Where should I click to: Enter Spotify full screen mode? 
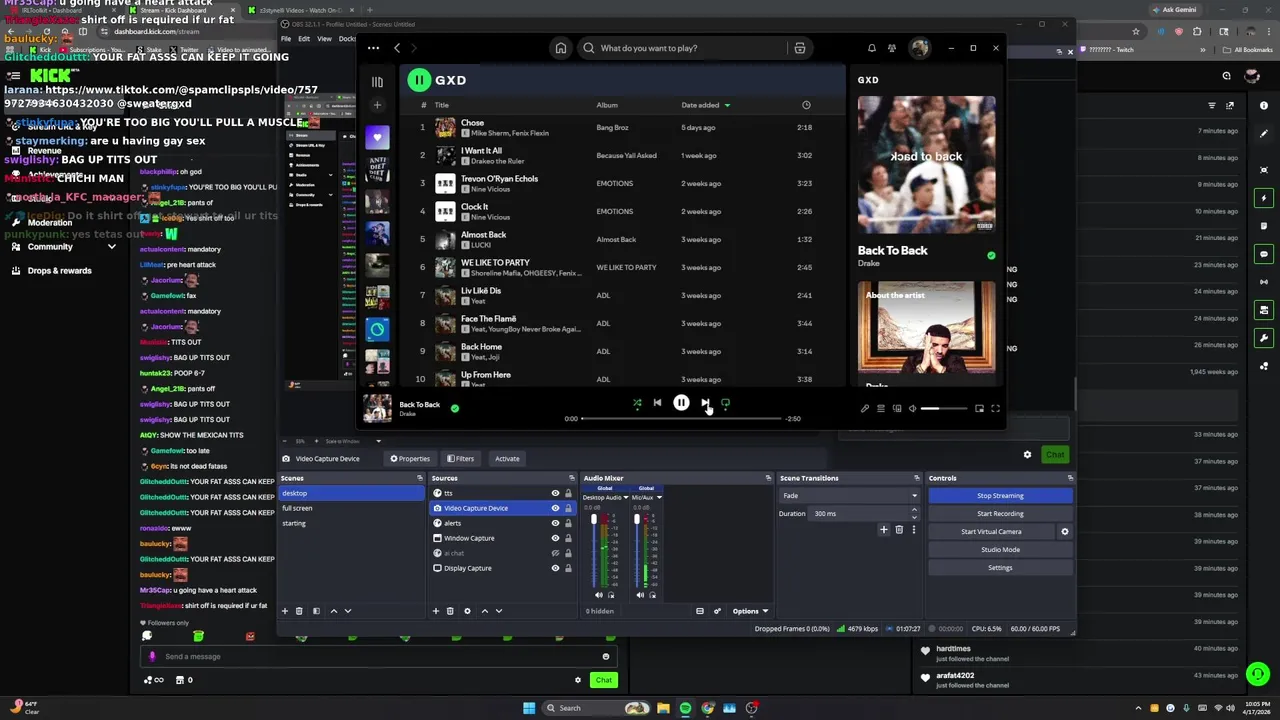coord(995,408)
